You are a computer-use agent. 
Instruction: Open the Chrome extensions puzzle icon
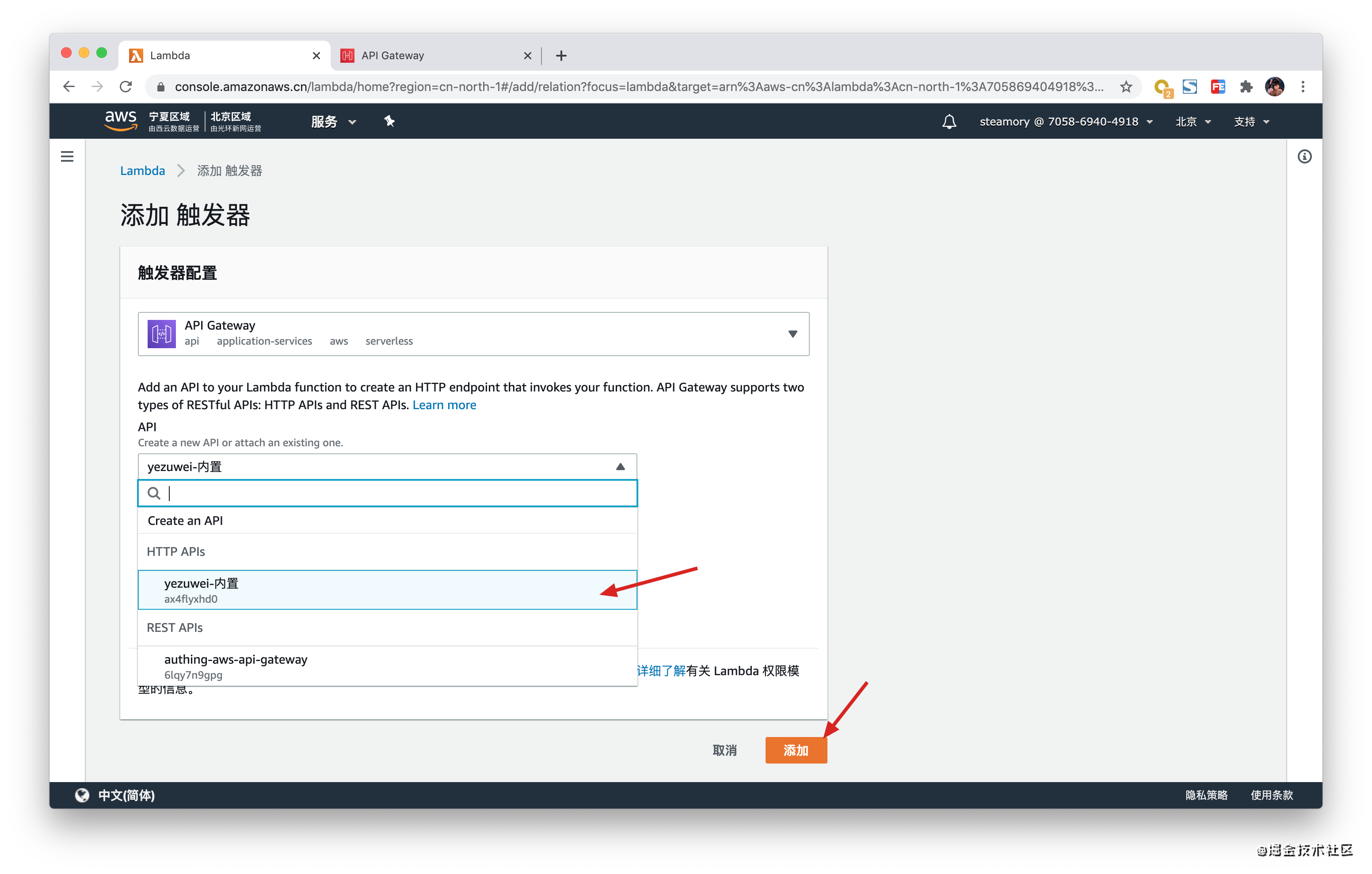(x=1246, y=87)
